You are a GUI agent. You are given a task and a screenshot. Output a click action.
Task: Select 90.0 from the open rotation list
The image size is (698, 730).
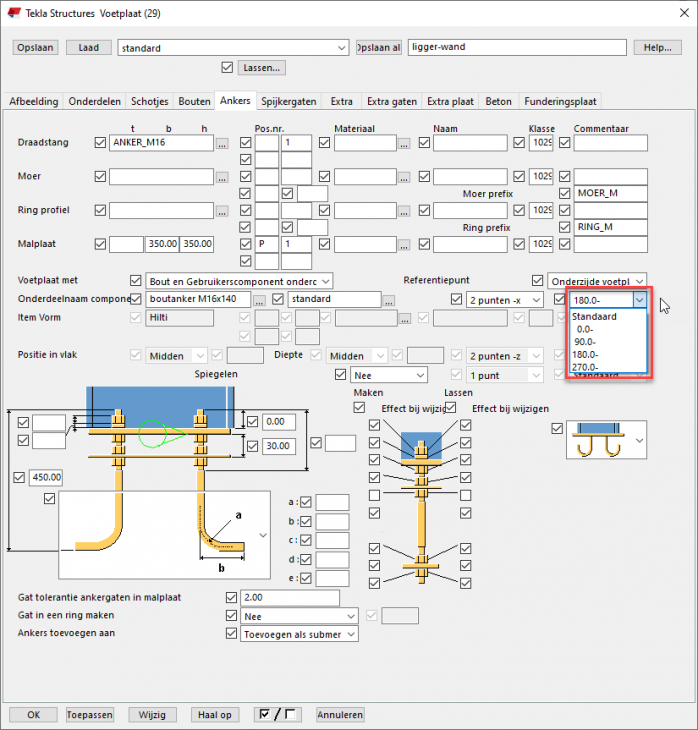pyautogui.click(x=585, y=341)
